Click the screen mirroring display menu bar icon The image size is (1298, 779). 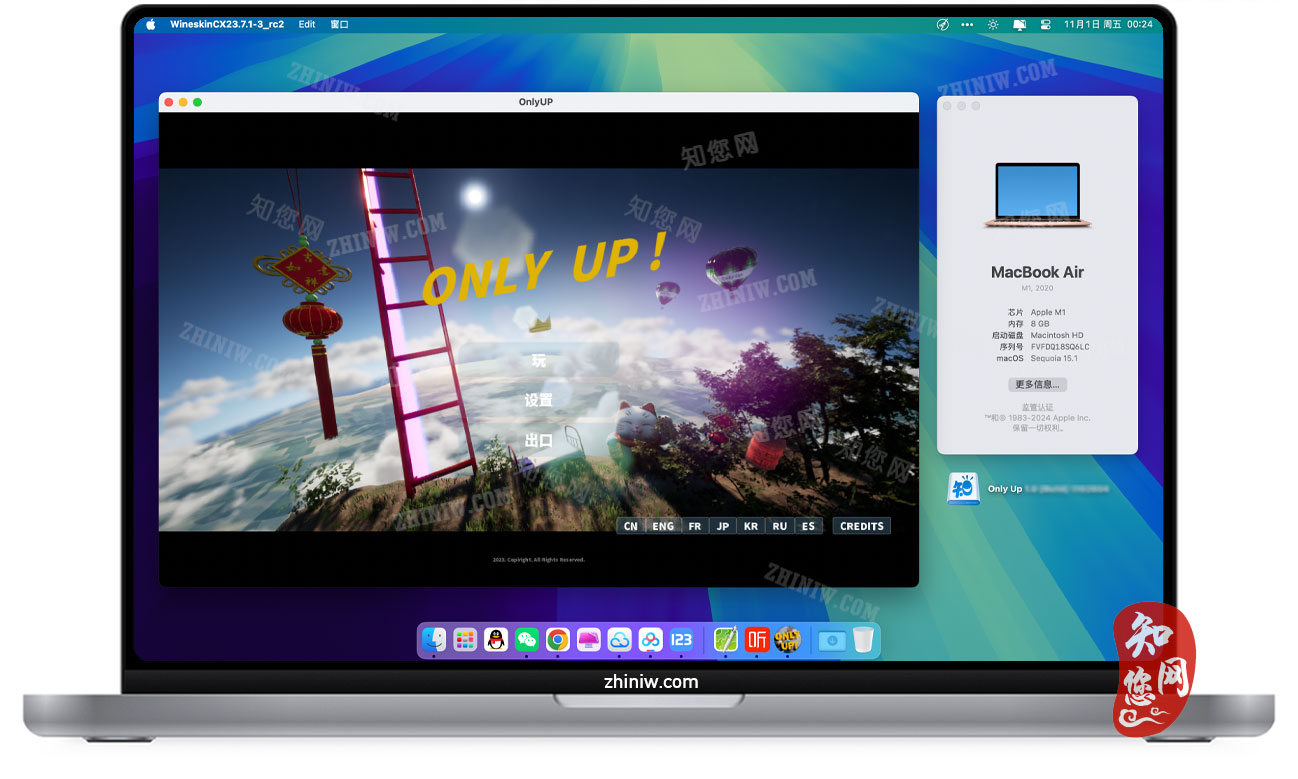pyautogui.click(x=1020, y=24)
